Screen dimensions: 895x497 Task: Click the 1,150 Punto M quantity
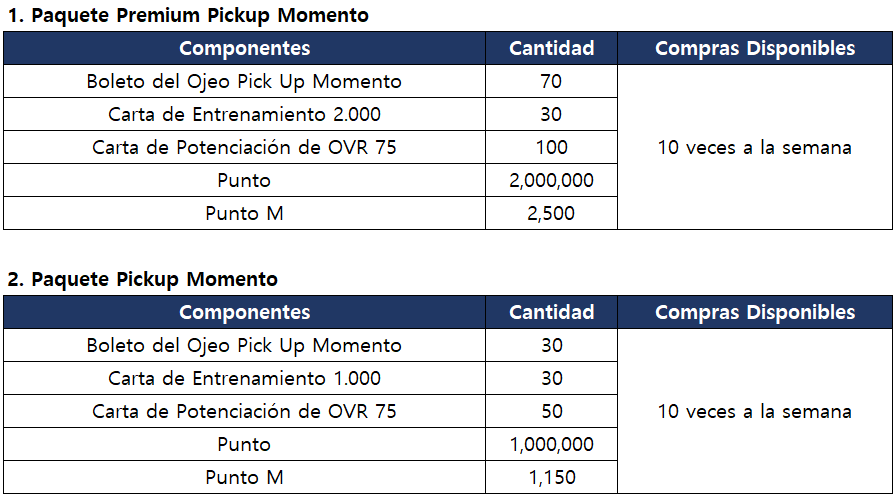pos(551,477)
